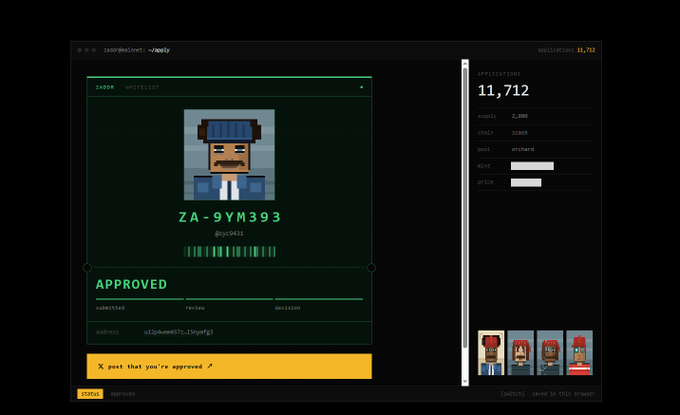The height and width of the screenshot is (415, 680).
Task: Open the dark-skinned red bandana avatar thumbnail
Action: point(550,353)
